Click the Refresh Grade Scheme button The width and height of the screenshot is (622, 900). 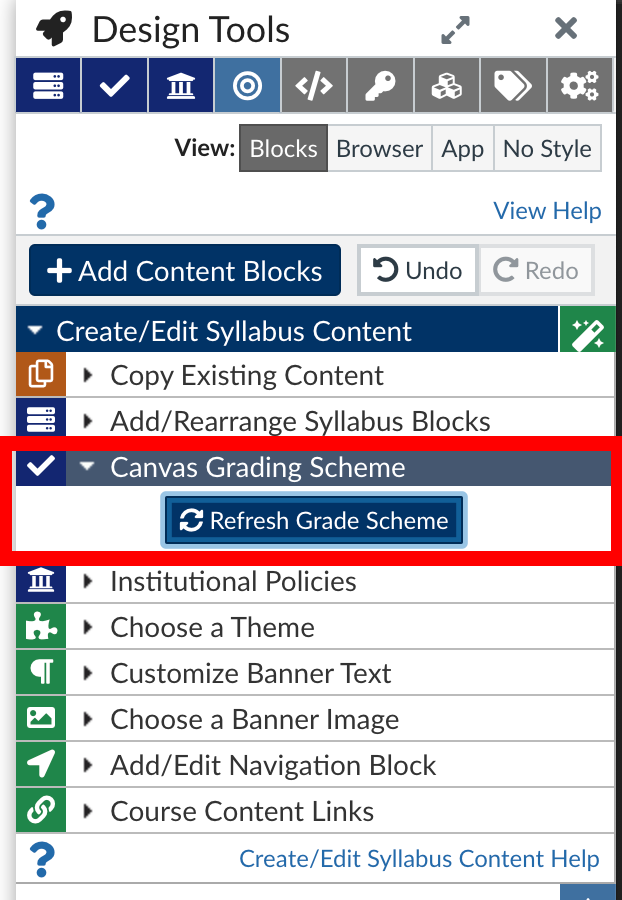click(x=313, y=520)
